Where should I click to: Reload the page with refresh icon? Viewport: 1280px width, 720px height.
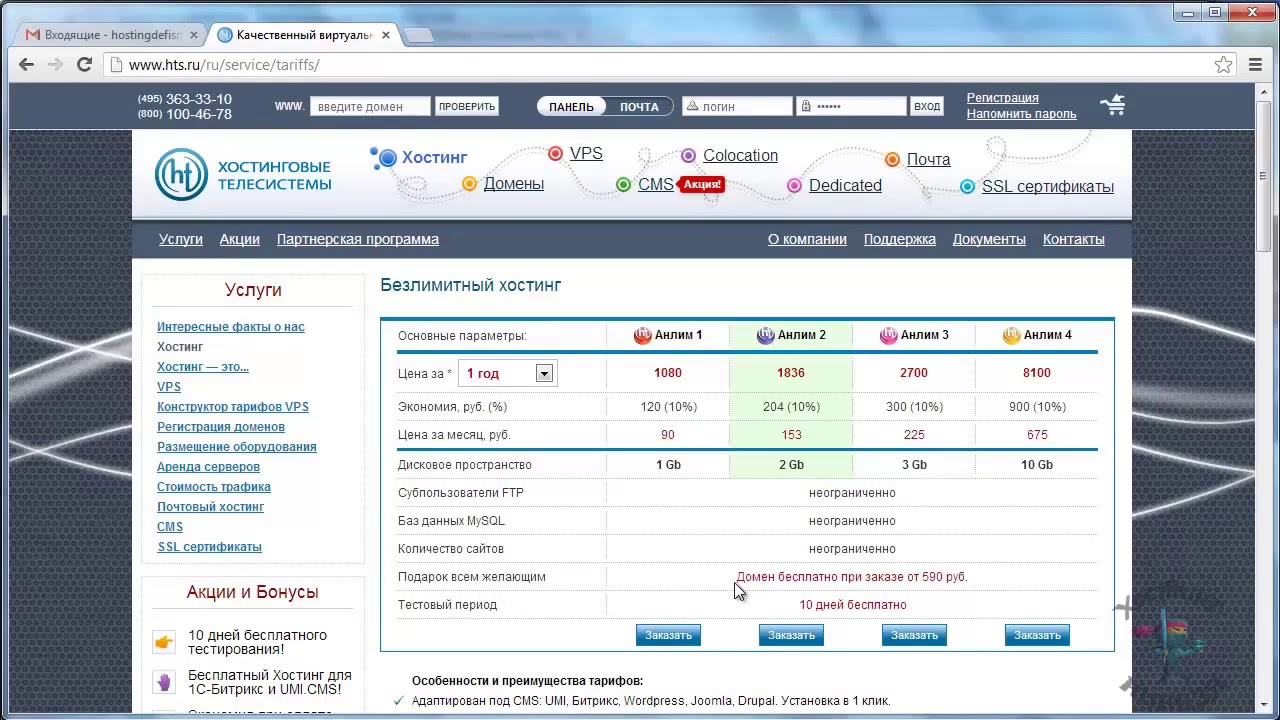(x=84, y=64)
